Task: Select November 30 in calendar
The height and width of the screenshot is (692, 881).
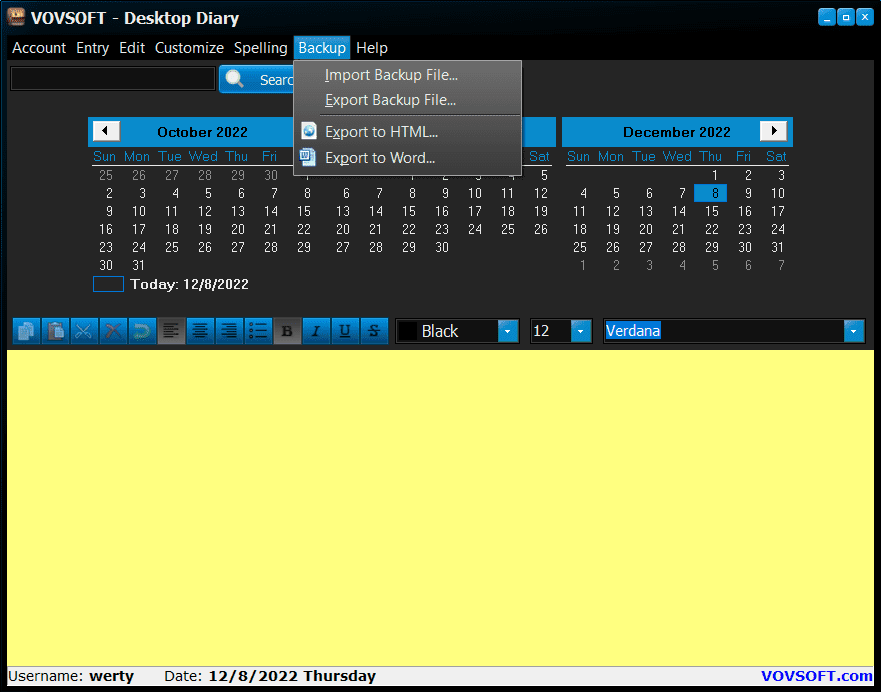Action: (442, 247)
